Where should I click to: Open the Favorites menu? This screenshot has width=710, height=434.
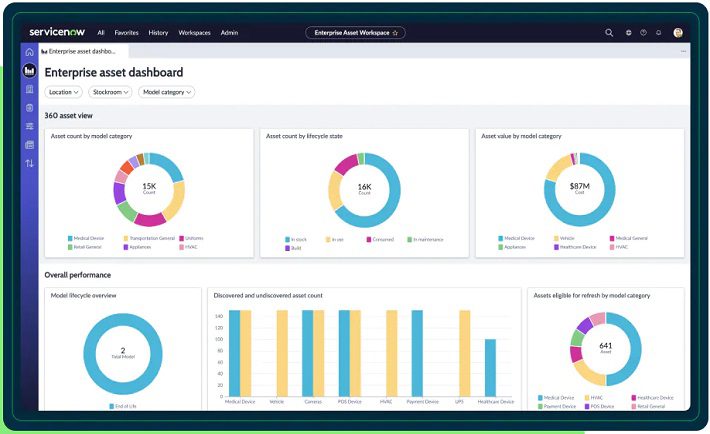coord(126,33)
